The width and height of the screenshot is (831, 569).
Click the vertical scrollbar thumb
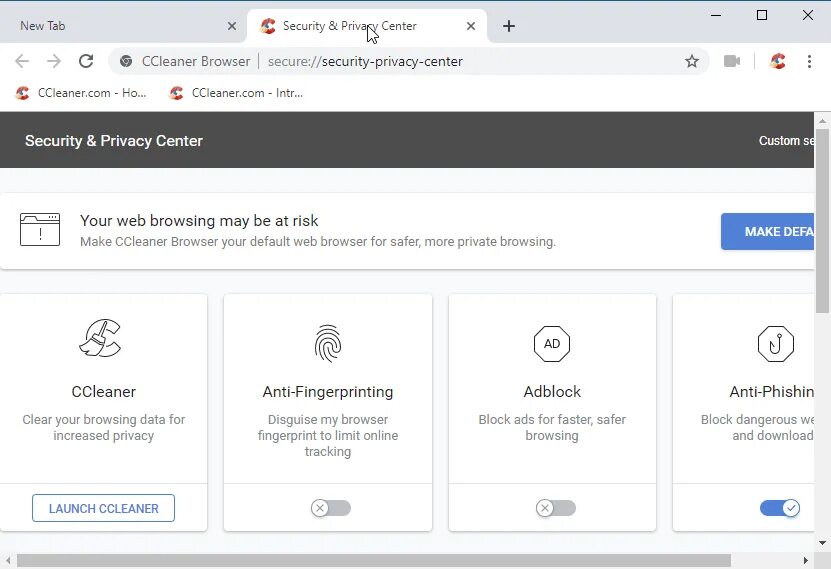[823, 220]
